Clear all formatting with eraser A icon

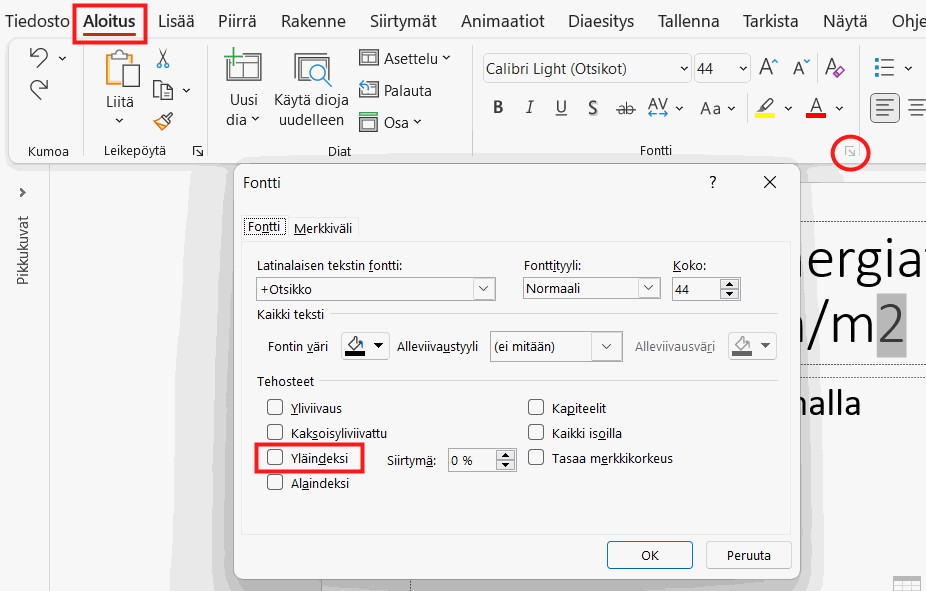834,67
